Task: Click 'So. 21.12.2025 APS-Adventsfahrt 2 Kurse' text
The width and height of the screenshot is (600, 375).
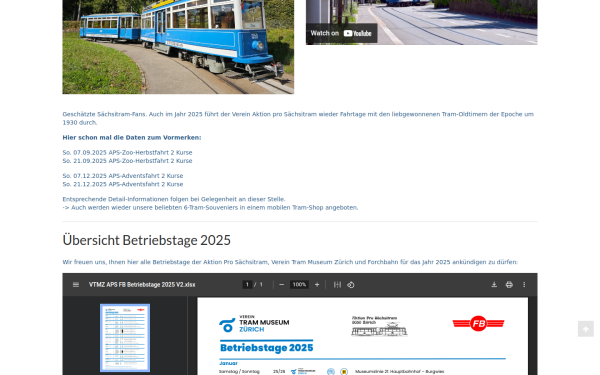Action: coord(123,184)
